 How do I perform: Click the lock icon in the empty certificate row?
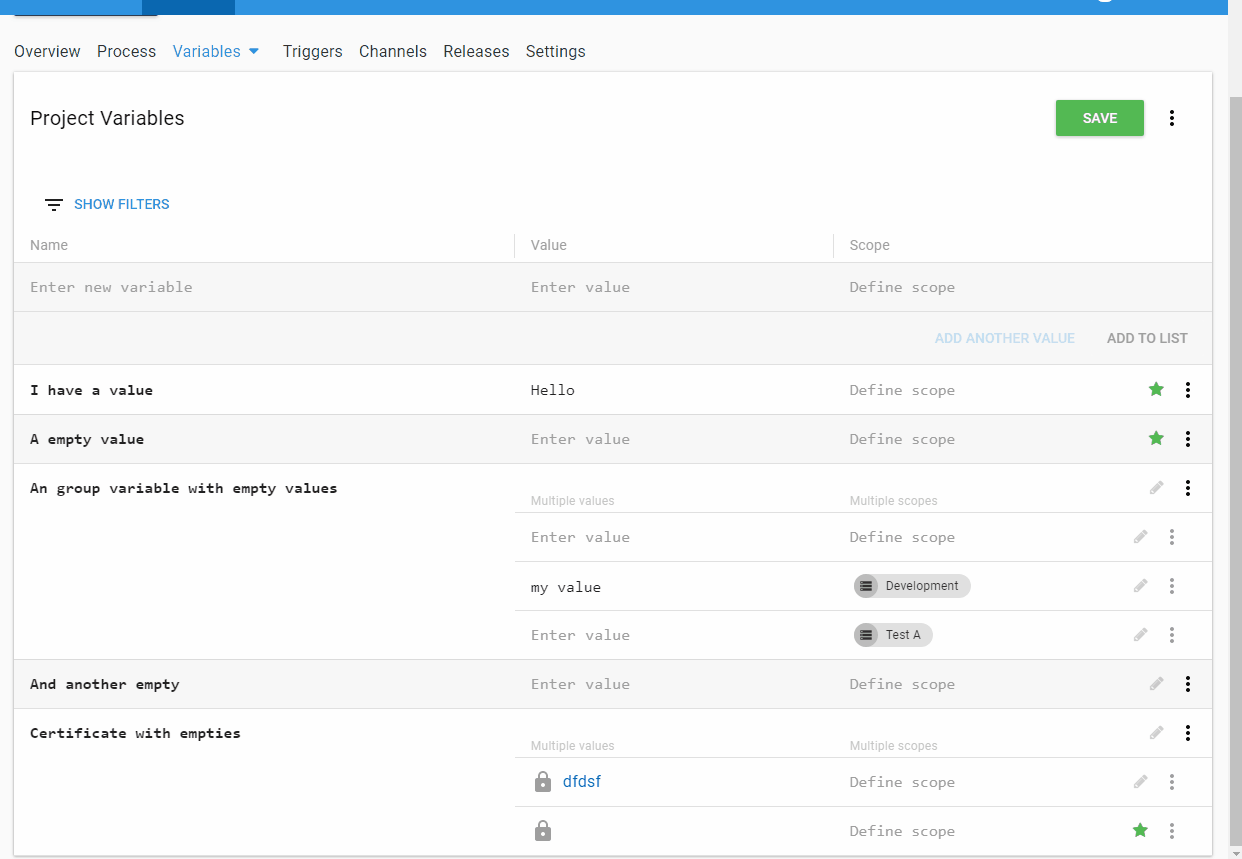[x=543, y=831]
